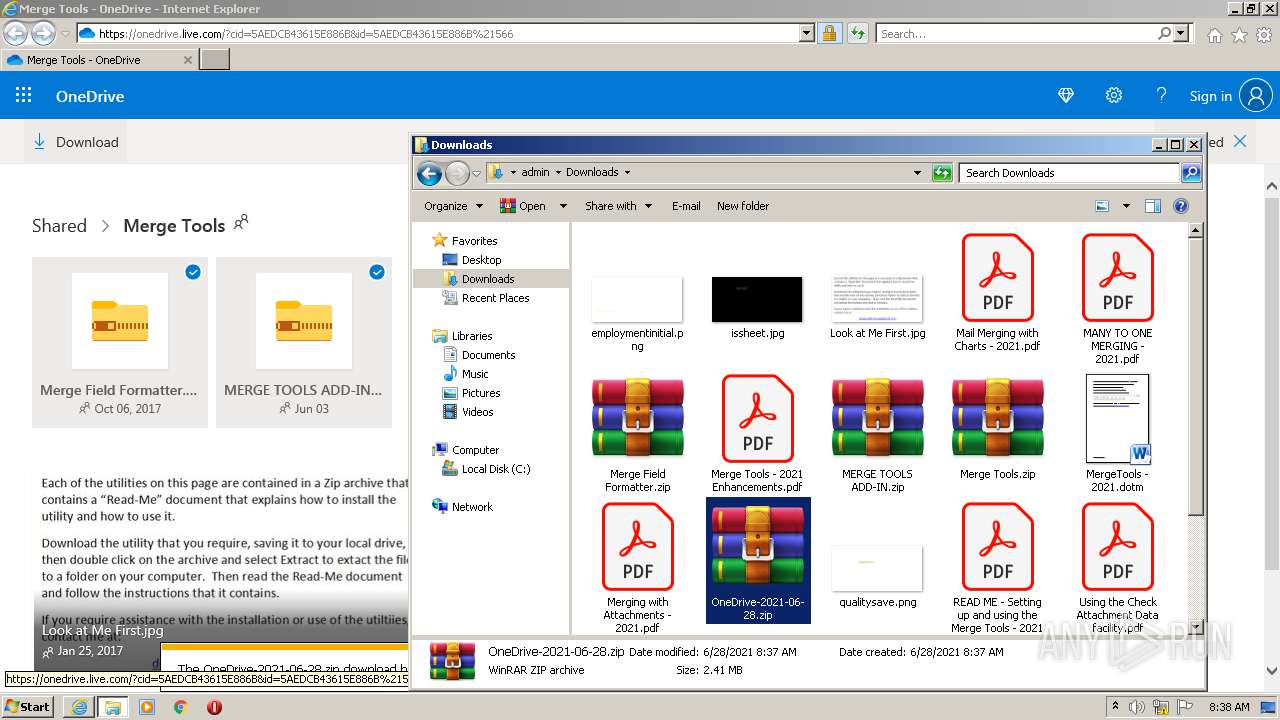Expand the Downloads address bar history dropdown
The image size is (1280, 720).
[917, 173]
